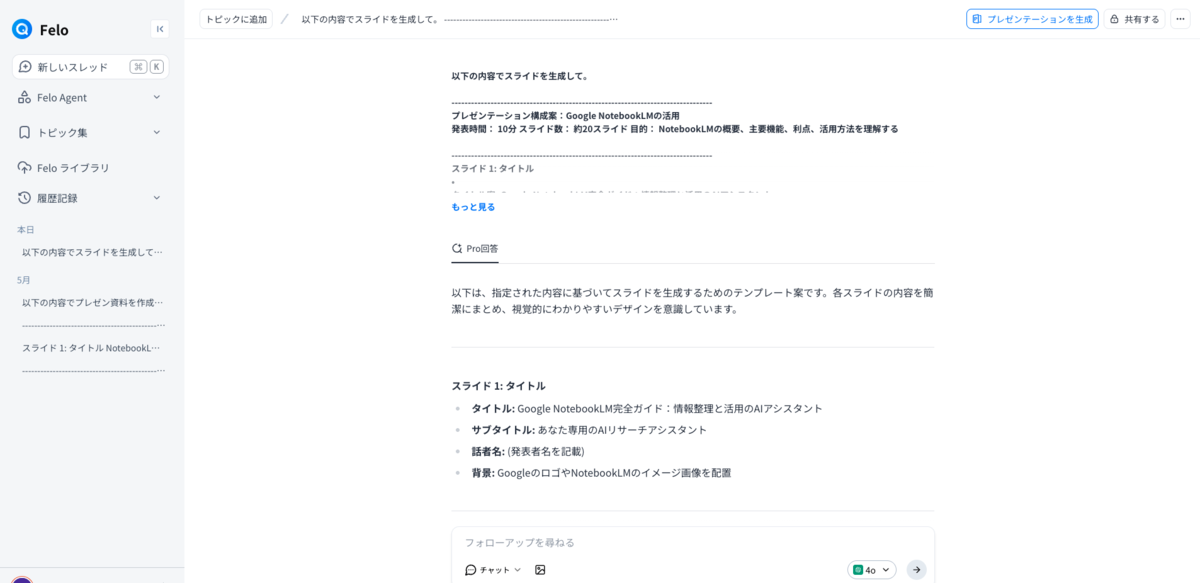Collapse the sidebar panel
This screenshot has height=583, width=1200.
point(160,29)
